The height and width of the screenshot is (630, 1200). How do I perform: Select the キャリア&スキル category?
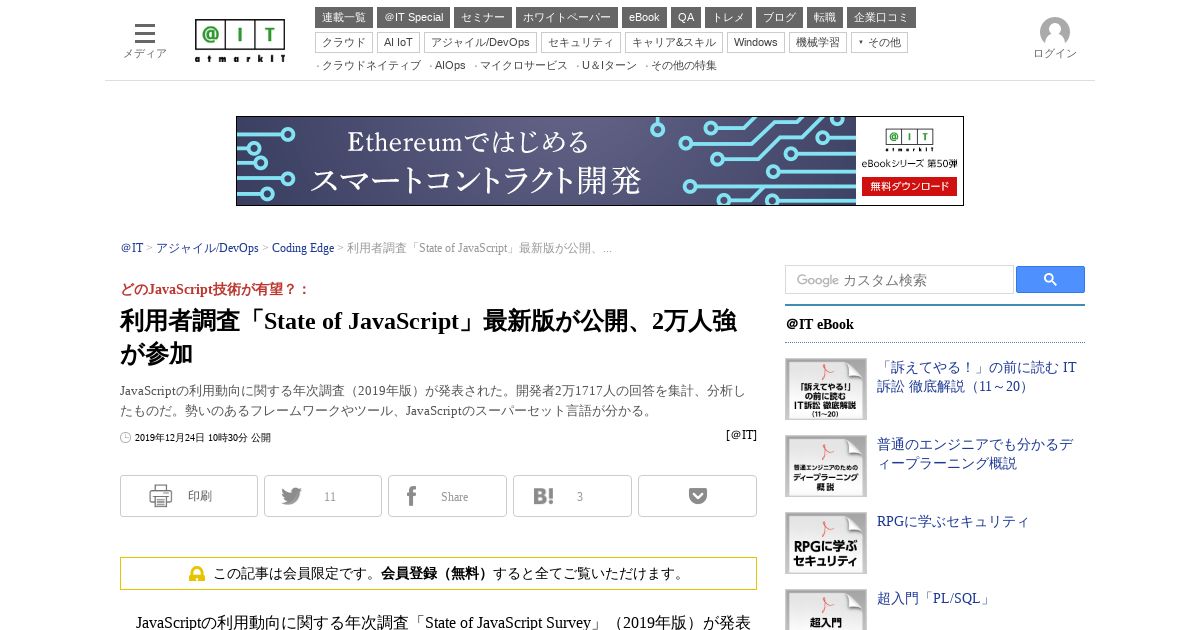pyautogui.click(x=674, y=43)
